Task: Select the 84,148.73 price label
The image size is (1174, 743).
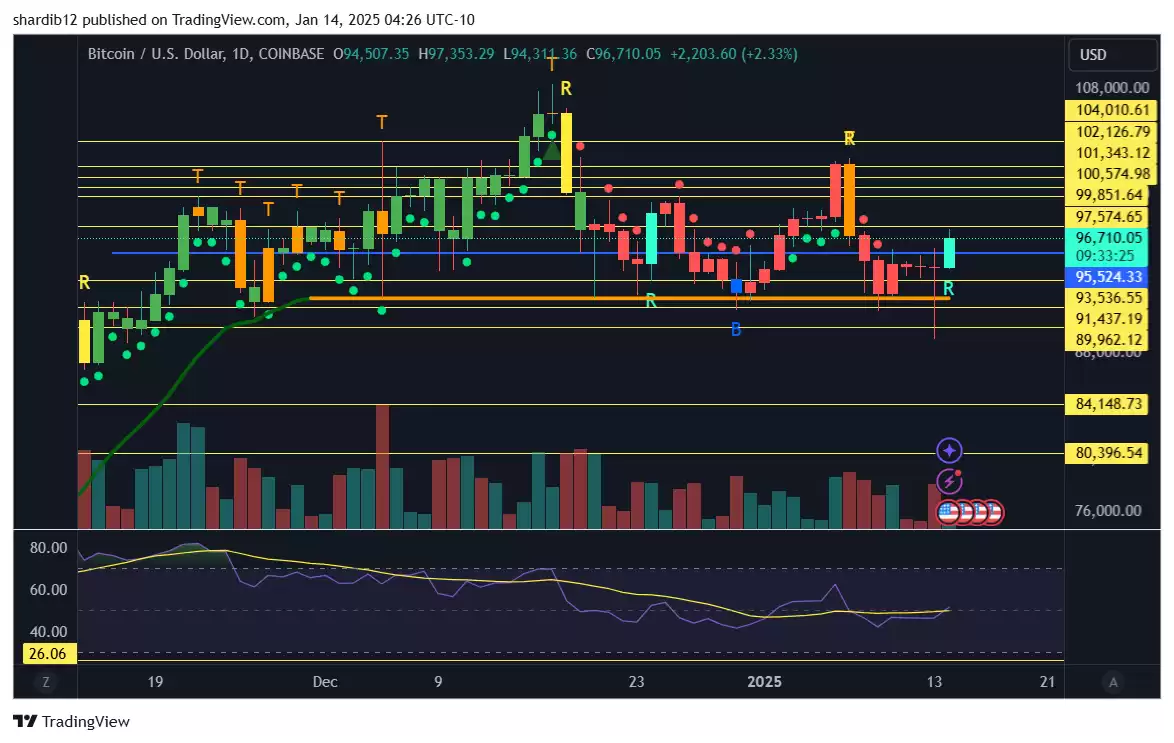Action: tap(1108, 404)
